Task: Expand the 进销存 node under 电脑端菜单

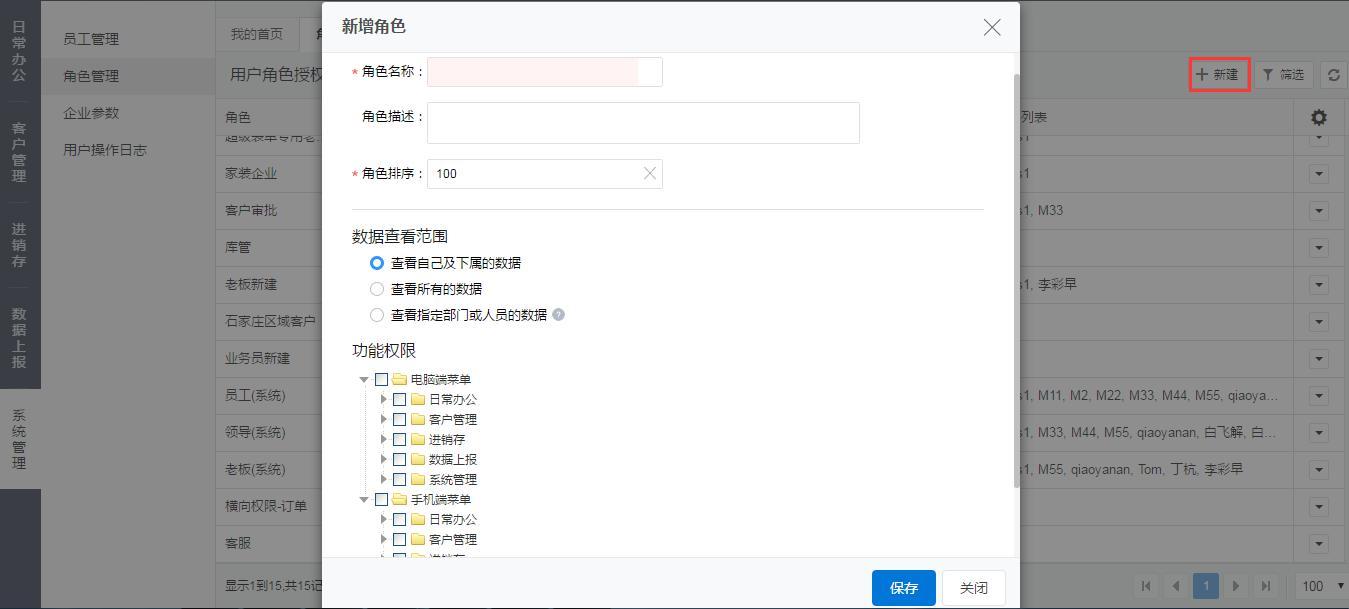Action: (x=384, y=439)
